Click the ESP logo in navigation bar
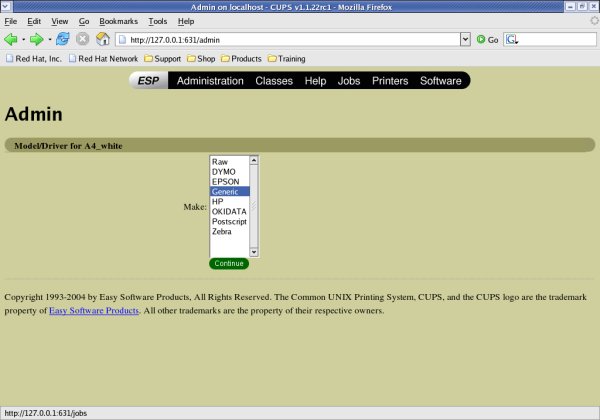The width and height of the screenshot is (600, 420). click(148, 81)
